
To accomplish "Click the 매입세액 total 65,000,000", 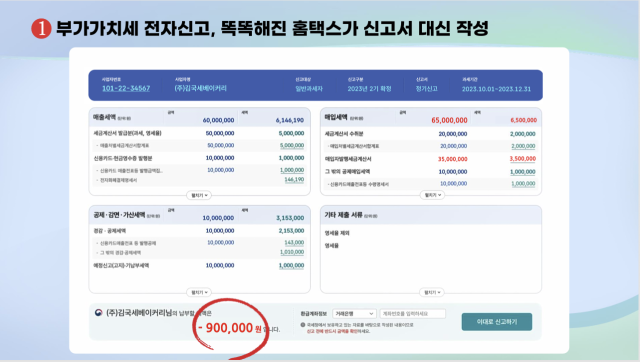I will pyautogui.click(x=449, y=120).
